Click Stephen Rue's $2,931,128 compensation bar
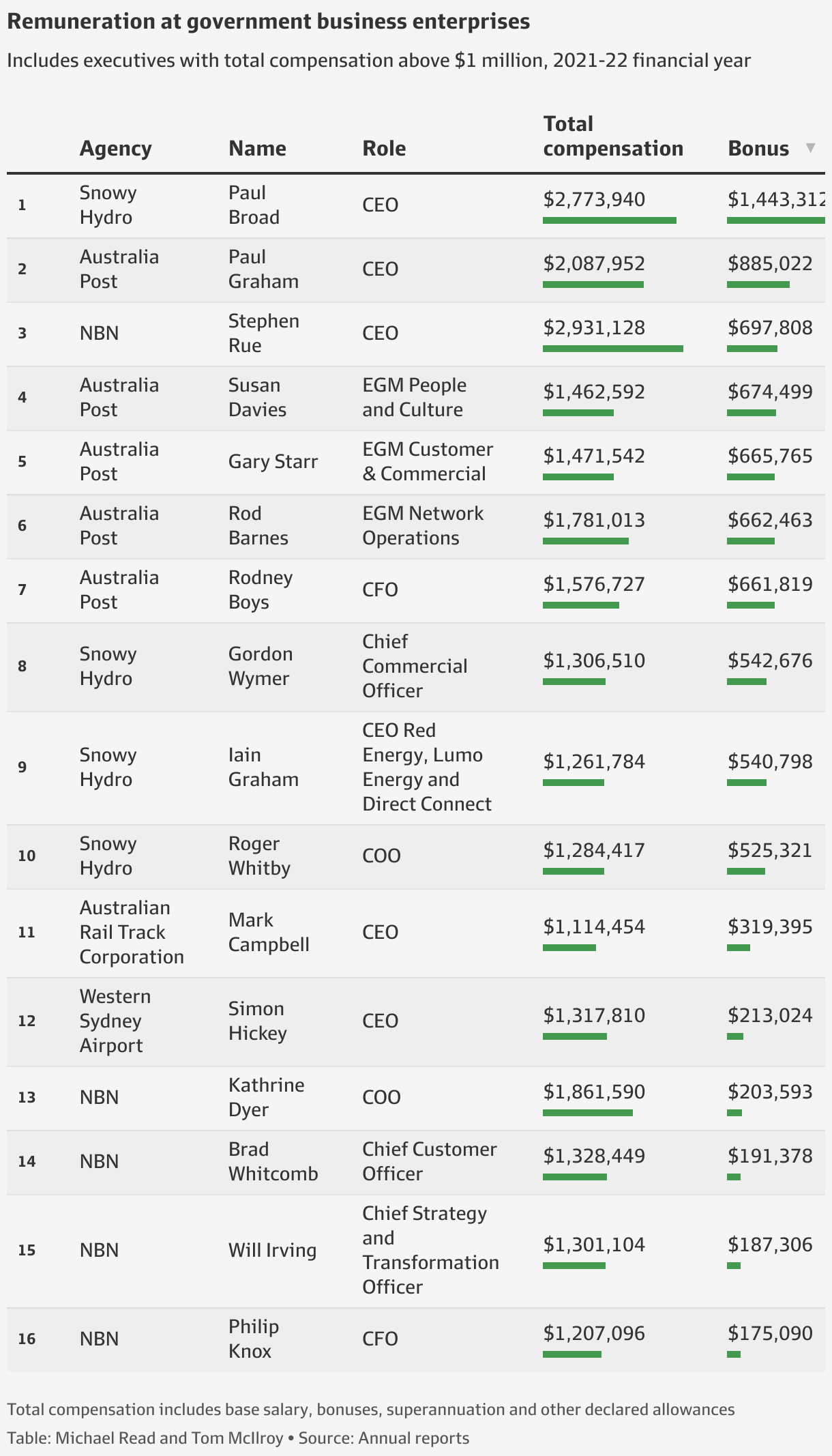The width and height of the screenshot is (832, 1456). point(613,349)
